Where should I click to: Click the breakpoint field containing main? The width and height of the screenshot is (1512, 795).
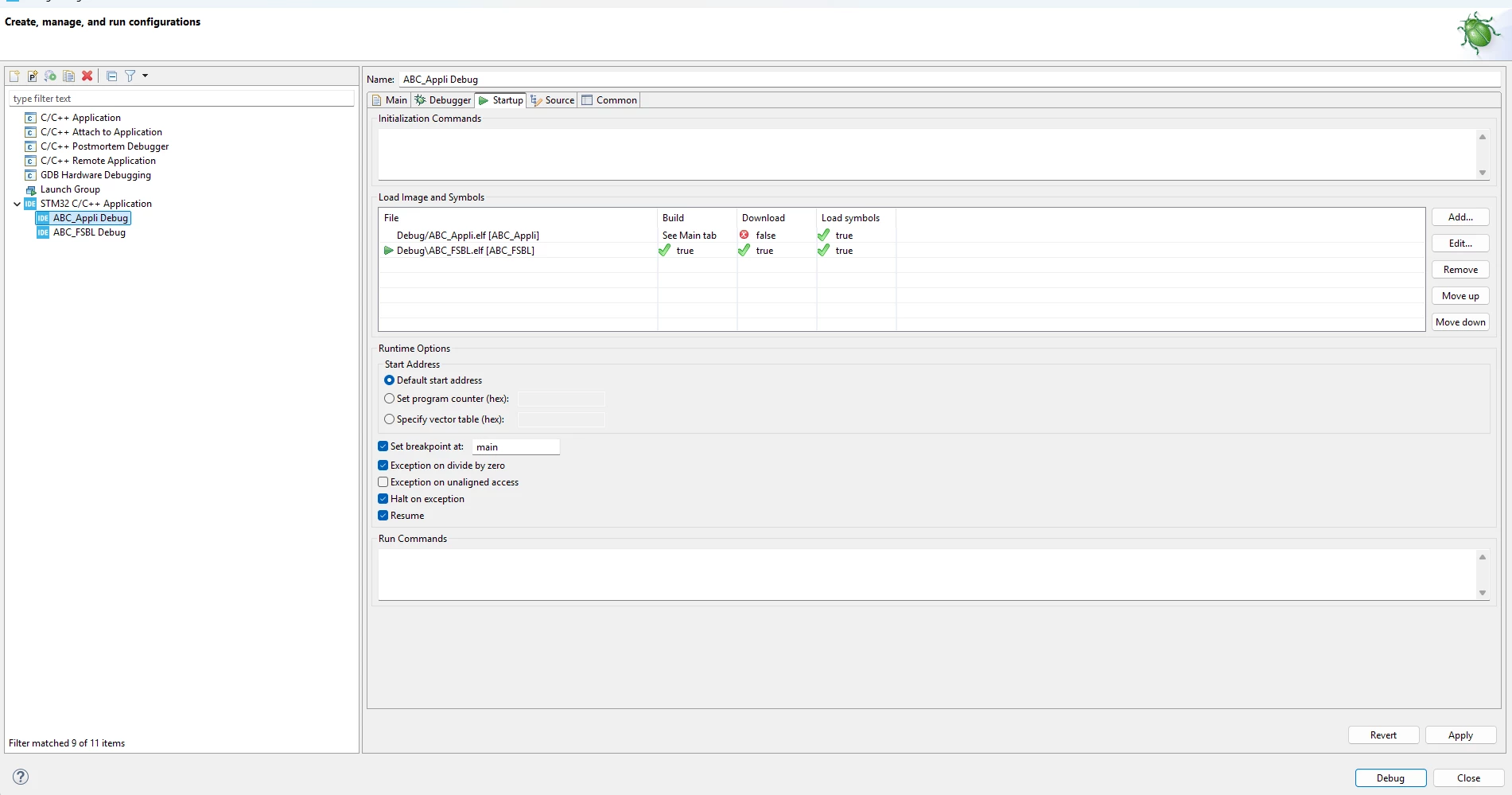coord(516,447)
